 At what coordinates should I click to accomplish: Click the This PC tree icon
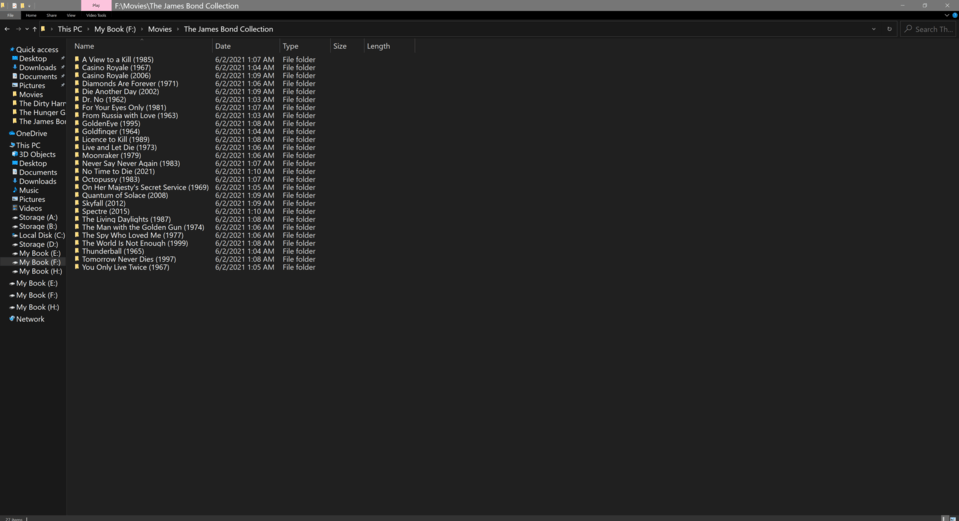tap(12, 146)
